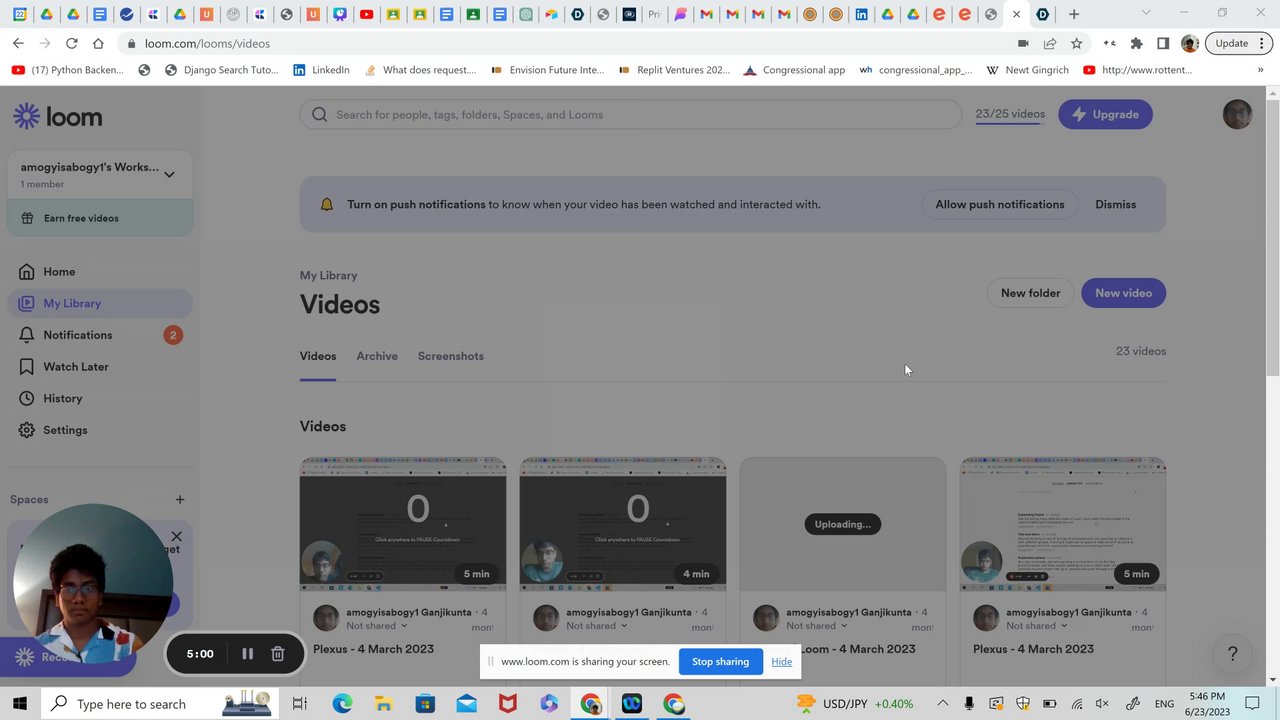Open the Extensions puzzle icon
Viewport: 1280px width, 720px height.
(x=1136, y=43)
